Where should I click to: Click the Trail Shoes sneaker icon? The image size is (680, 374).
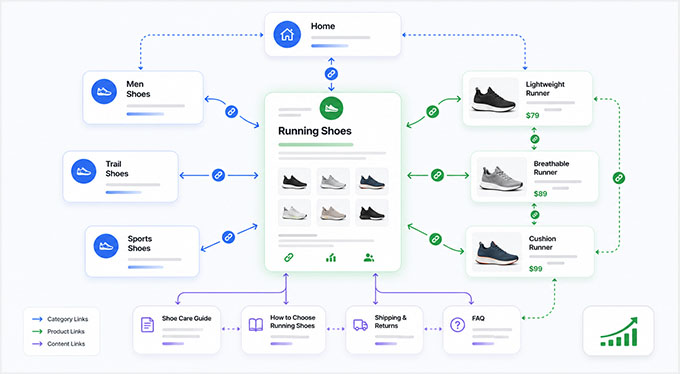click(x=84, y=171)
